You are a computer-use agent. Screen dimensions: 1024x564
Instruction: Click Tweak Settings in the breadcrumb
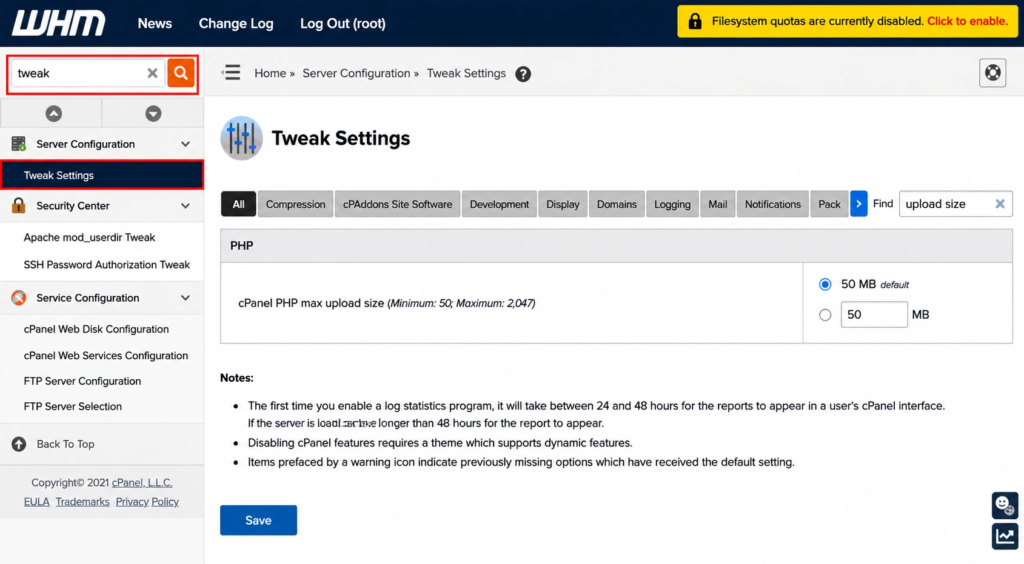pyautogui.click(x=466, y=73)
